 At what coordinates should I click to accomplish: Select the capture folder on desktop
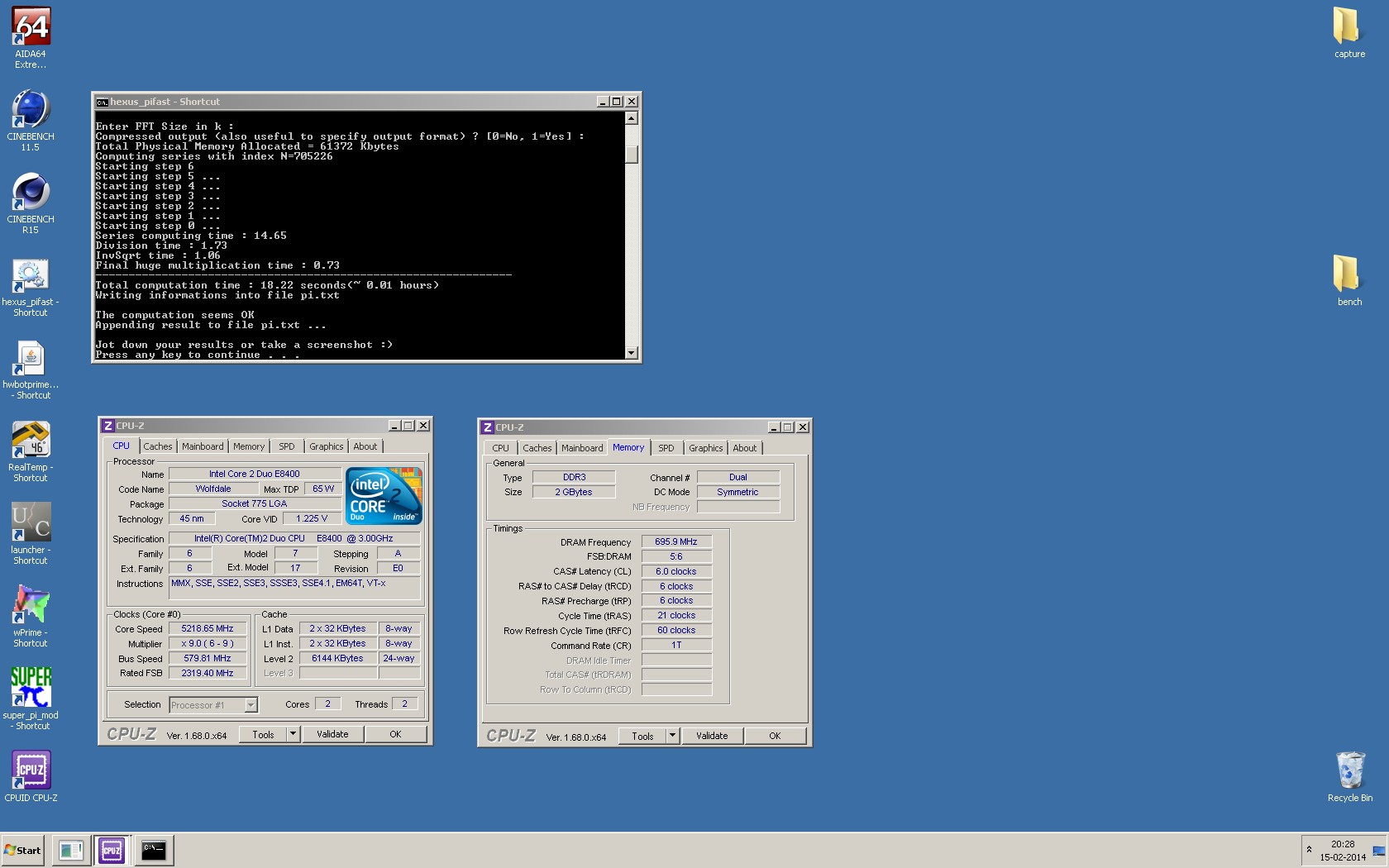coord(1349,33)
